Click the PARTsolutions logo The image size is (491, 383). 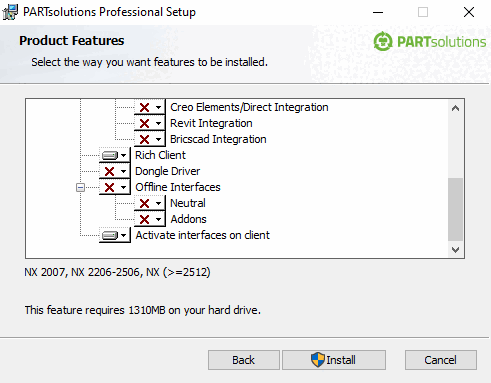point(430,42)
